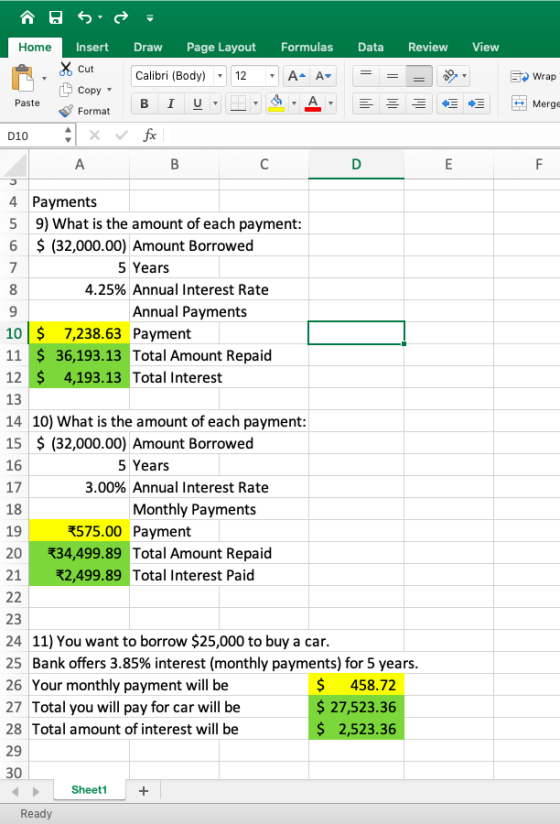This screenshot has width=560, height=824.
Task: Open the font color dropdown arrow
Action: click(x=330, y=104)
